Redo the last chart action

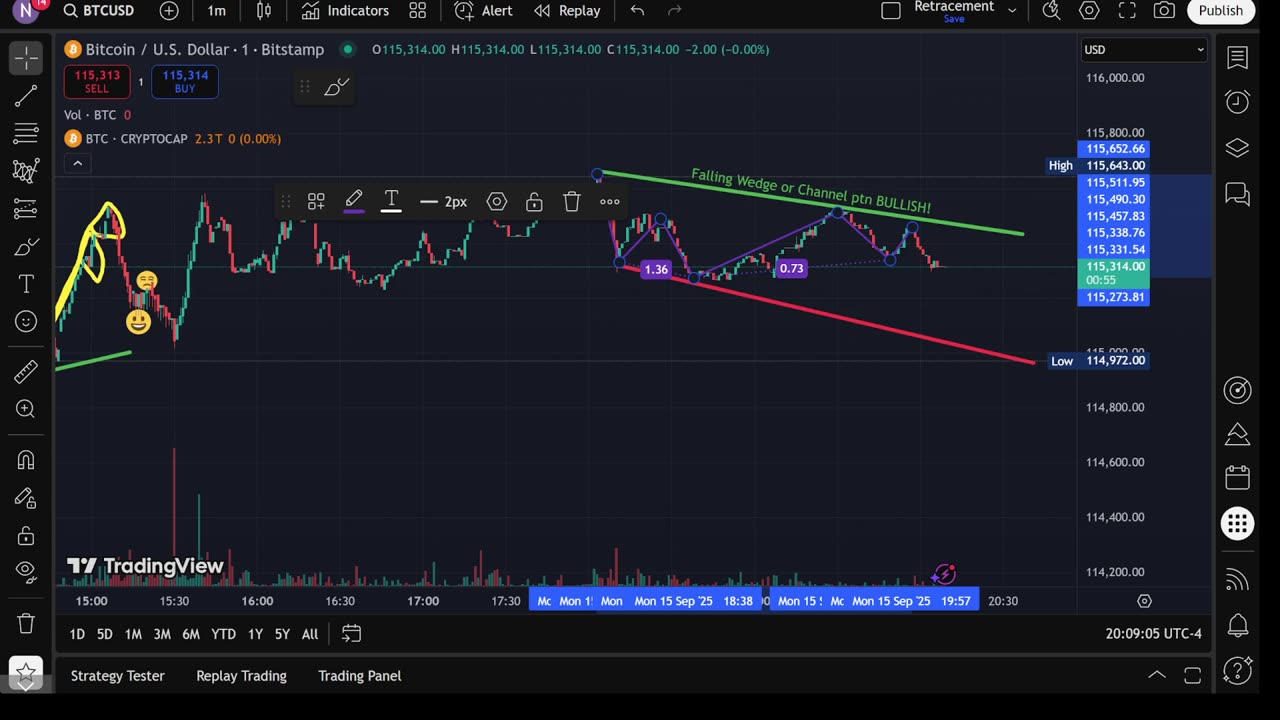pyautogui.click(x=675, y=11)
